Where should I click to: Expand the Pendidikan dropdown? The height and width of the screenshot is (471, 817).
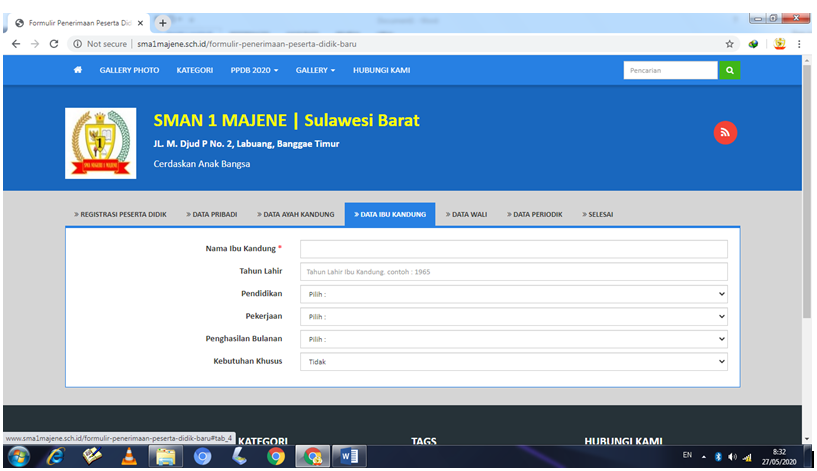[x=513, y=294]
